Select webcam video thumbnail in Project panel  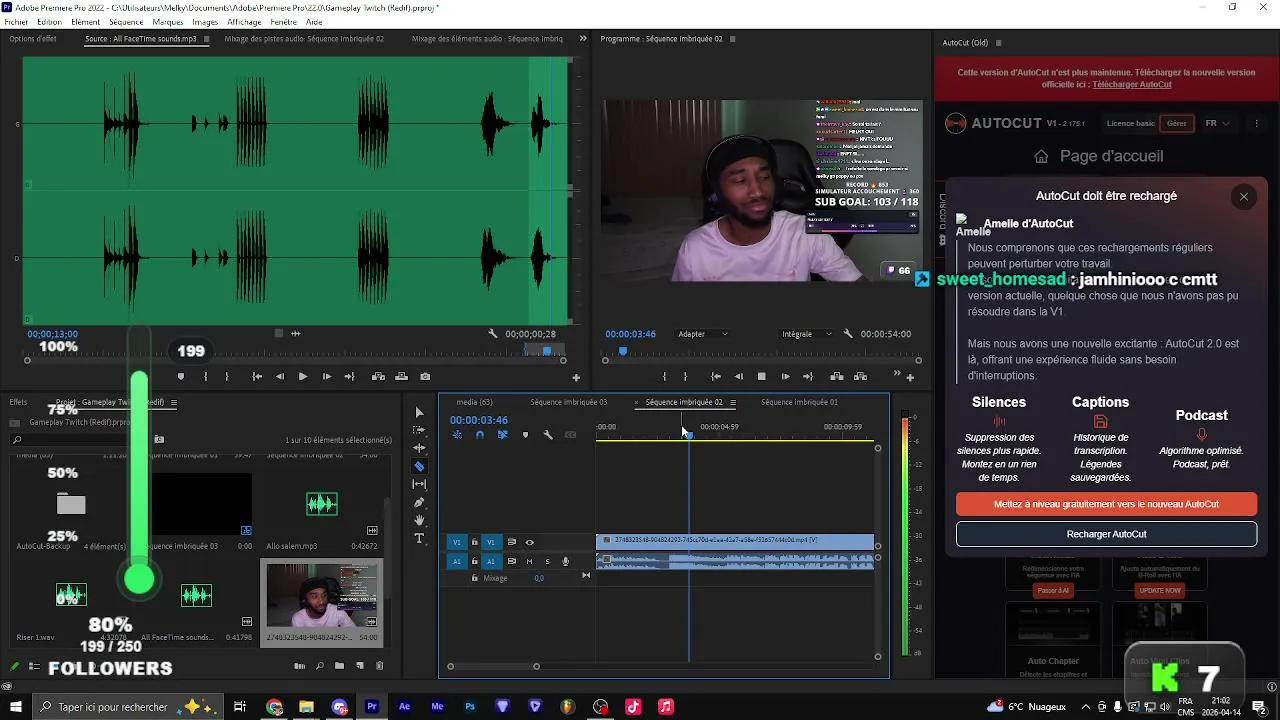pyautogui.click(x=322, y=595)
